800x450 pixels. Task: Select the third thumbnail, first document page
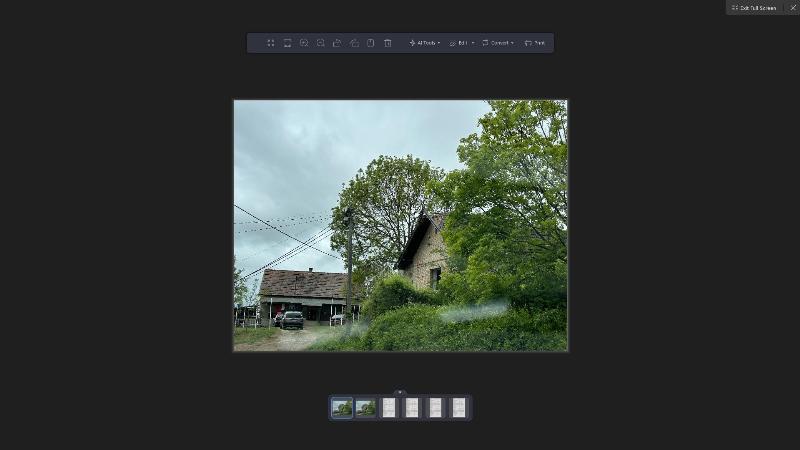[389, 408]
